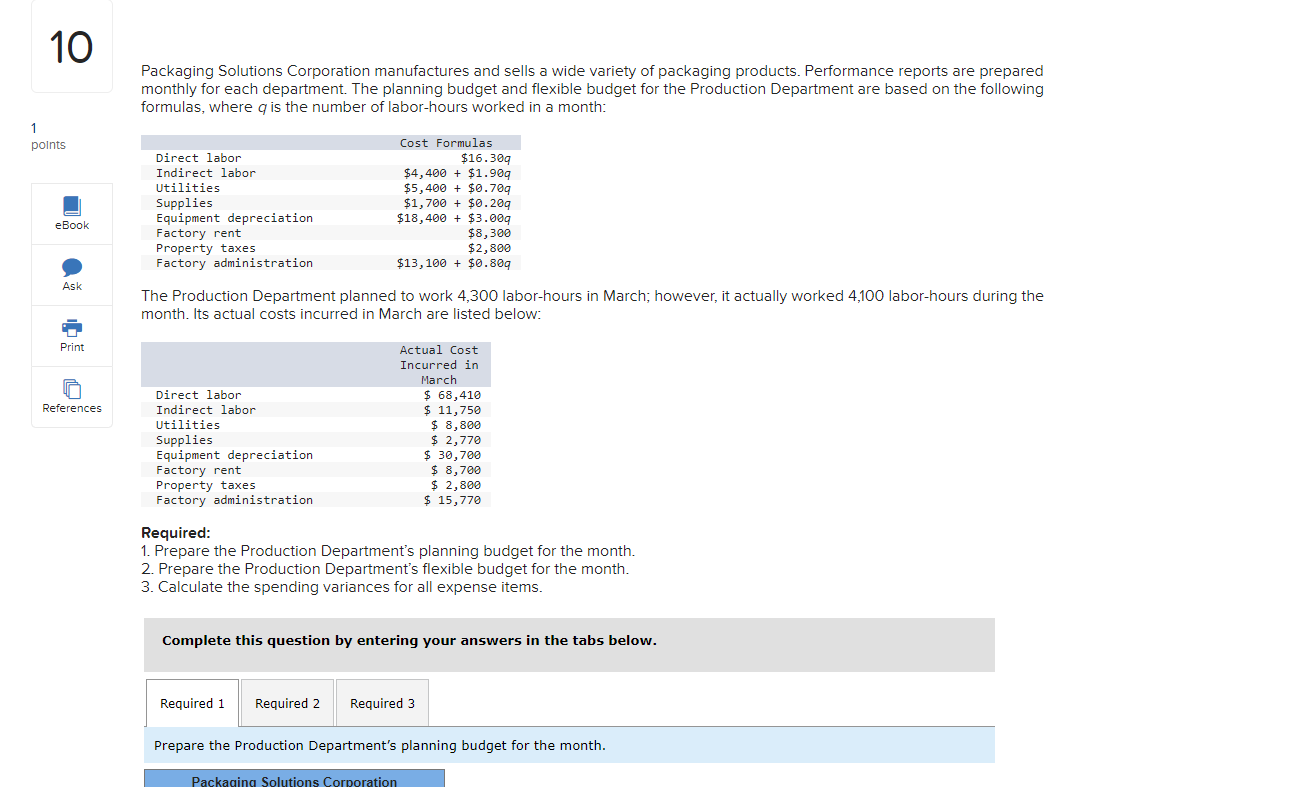Click the Cost Formulas column header
The height and width of the screenshot is (787, 1296).
pos(446,143)
